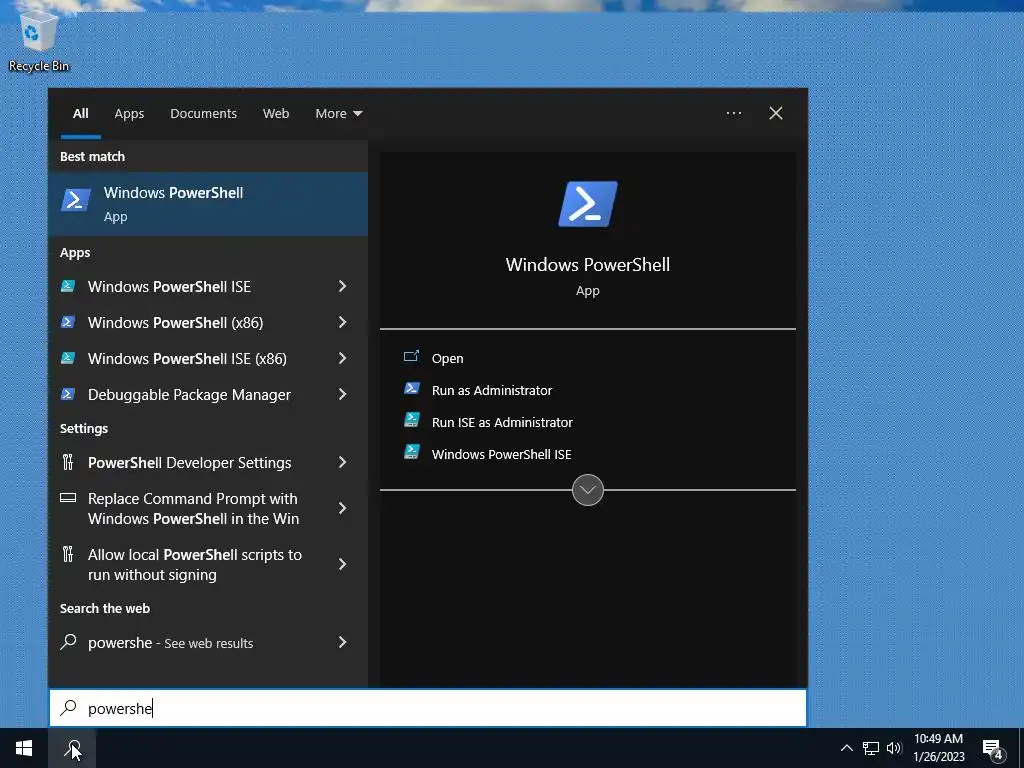1024x768 pixels.
Task: Click the Open action icon
Action: [411, 356]
